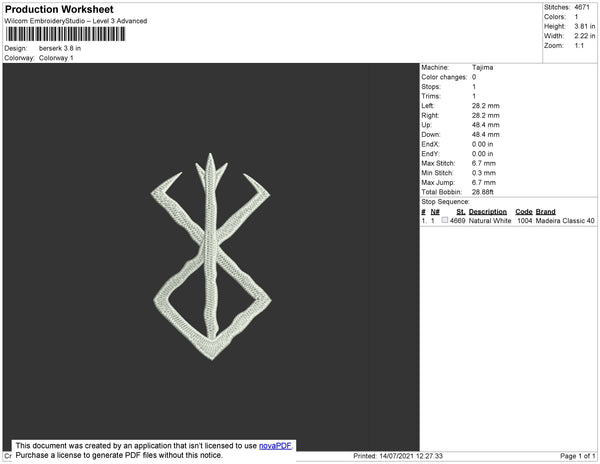Select the Natural White description cell
The height and width of the screenshot is (464, 600).
pyautogui.click(x=490, y=221)
